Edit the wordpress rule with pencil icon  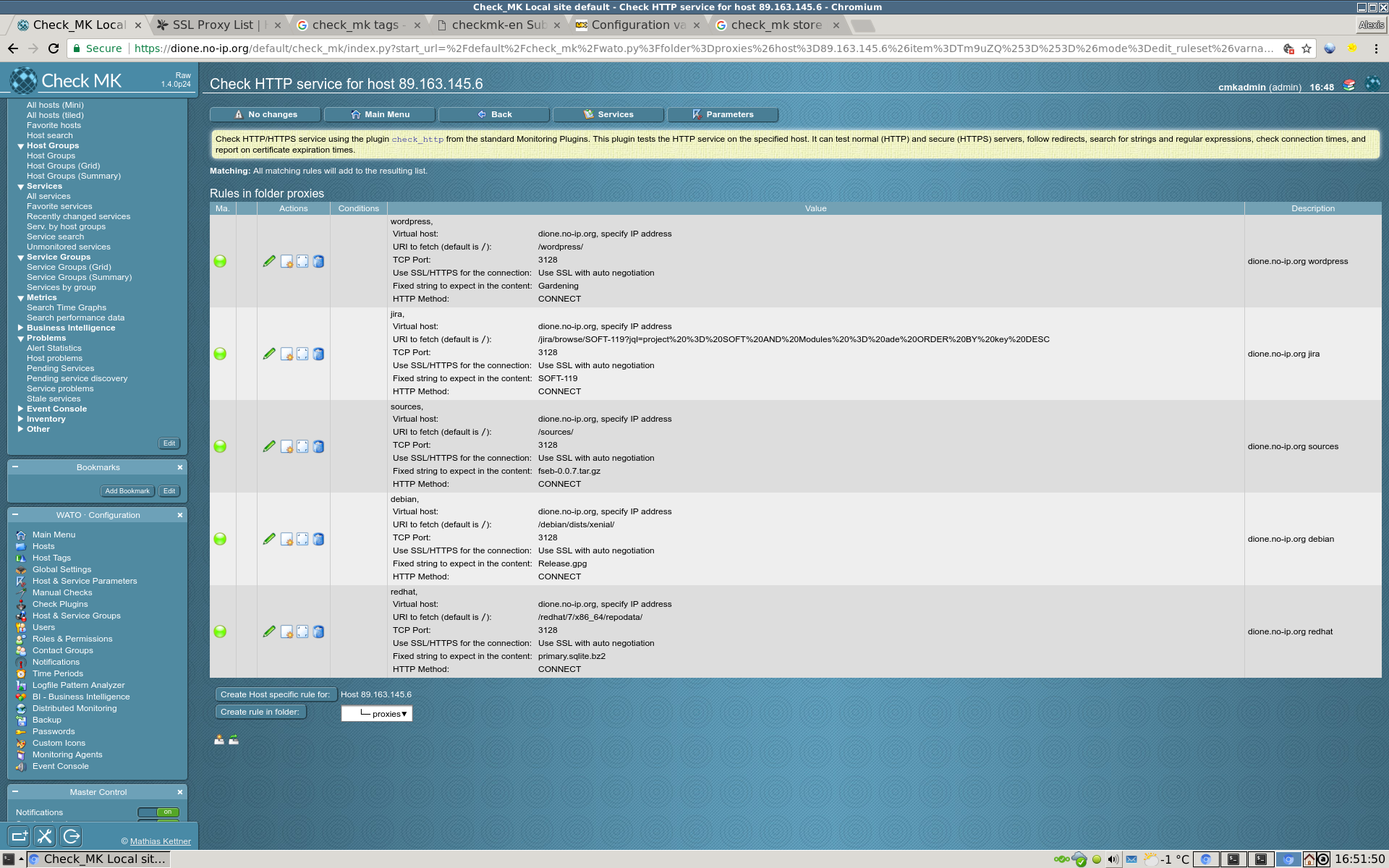click(x=269, y=261)
